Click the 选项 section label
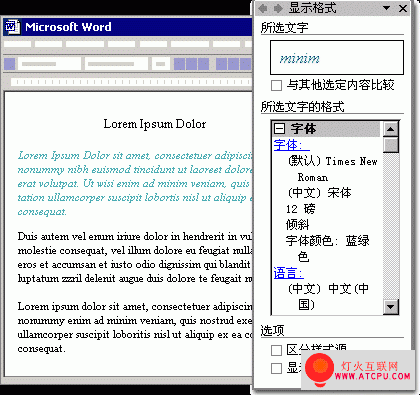 272,330
